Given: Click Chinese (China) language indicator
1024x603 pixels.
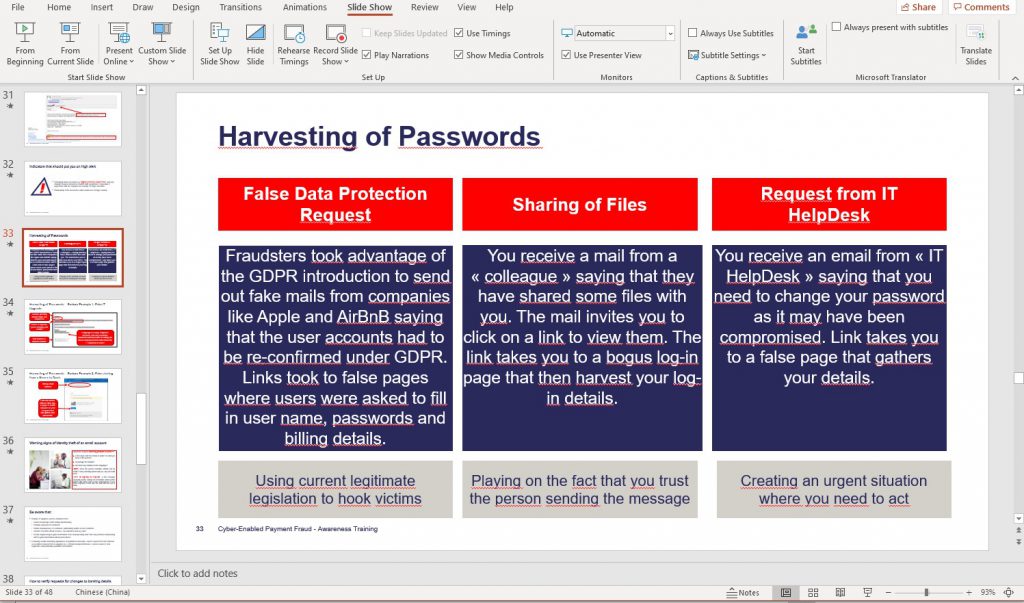Looking at the screenshot, I should pos(103,593).
